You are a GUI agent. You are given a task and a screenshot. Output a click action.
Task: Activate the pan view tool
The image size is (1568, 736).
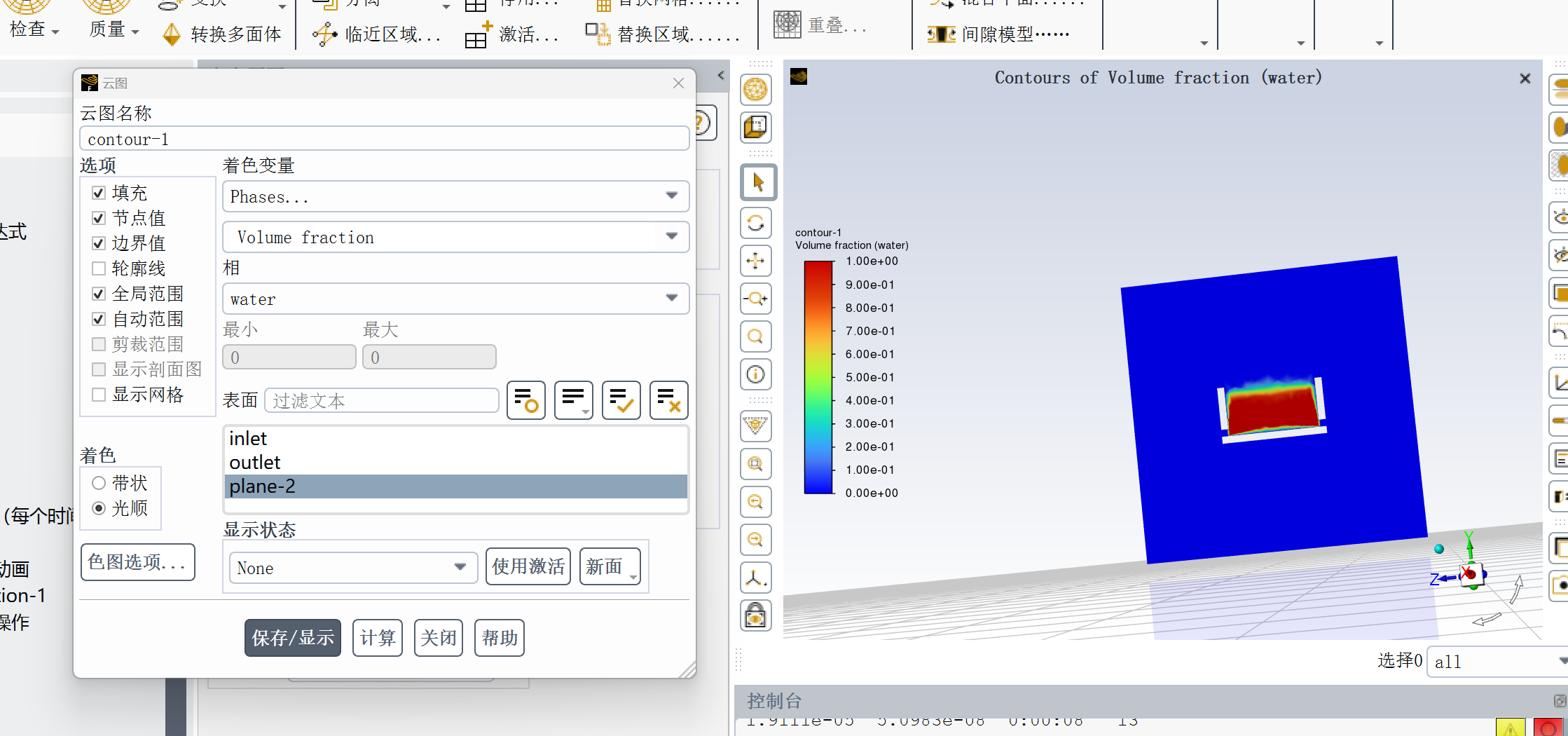click(755, 261)
